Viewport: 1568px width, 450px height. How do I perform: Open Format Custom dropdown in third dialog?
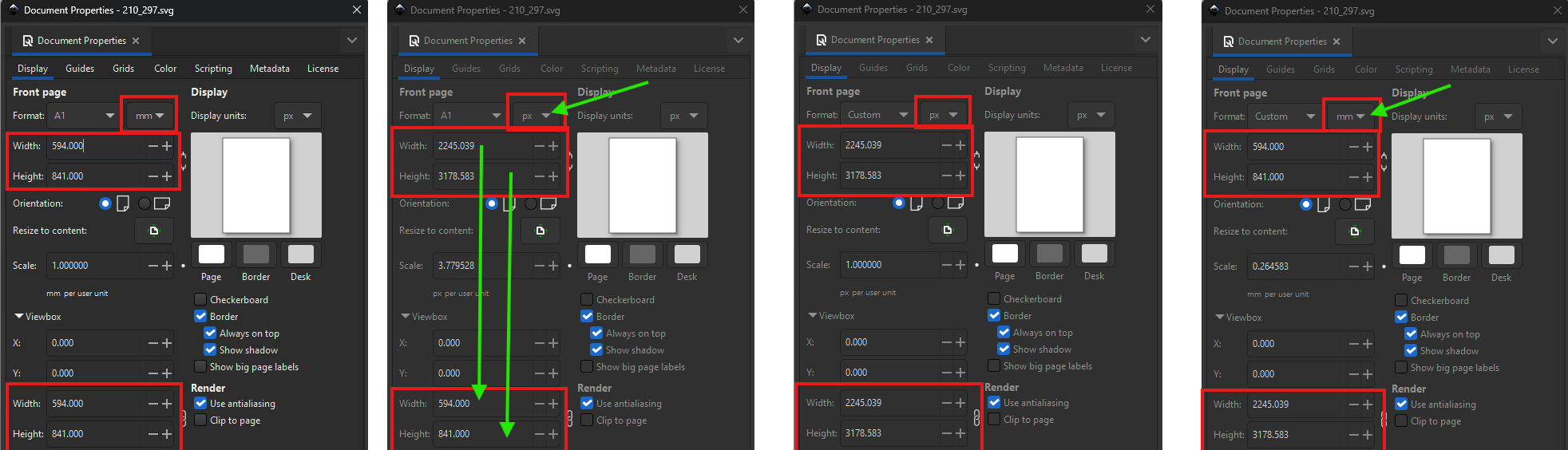pyautogui.click(x=877, y=115)
